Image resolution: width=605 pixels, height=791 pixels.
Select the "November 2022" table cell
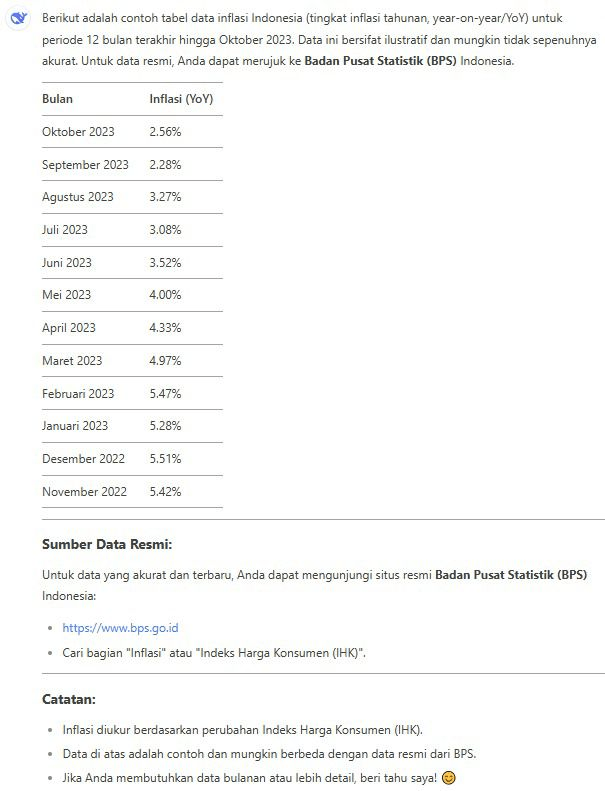pyautogui.click(x=84, y=492)
